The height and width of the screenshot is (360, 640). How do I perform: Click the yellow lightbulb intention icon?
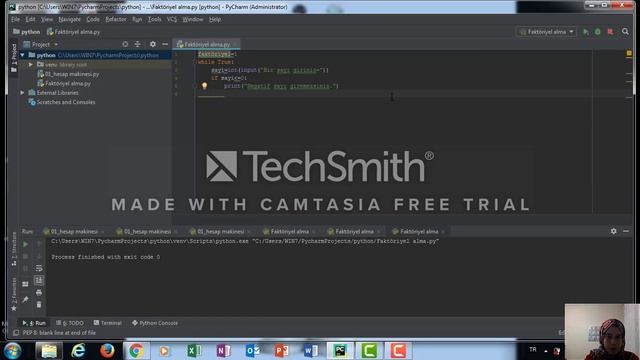(204, 86)
